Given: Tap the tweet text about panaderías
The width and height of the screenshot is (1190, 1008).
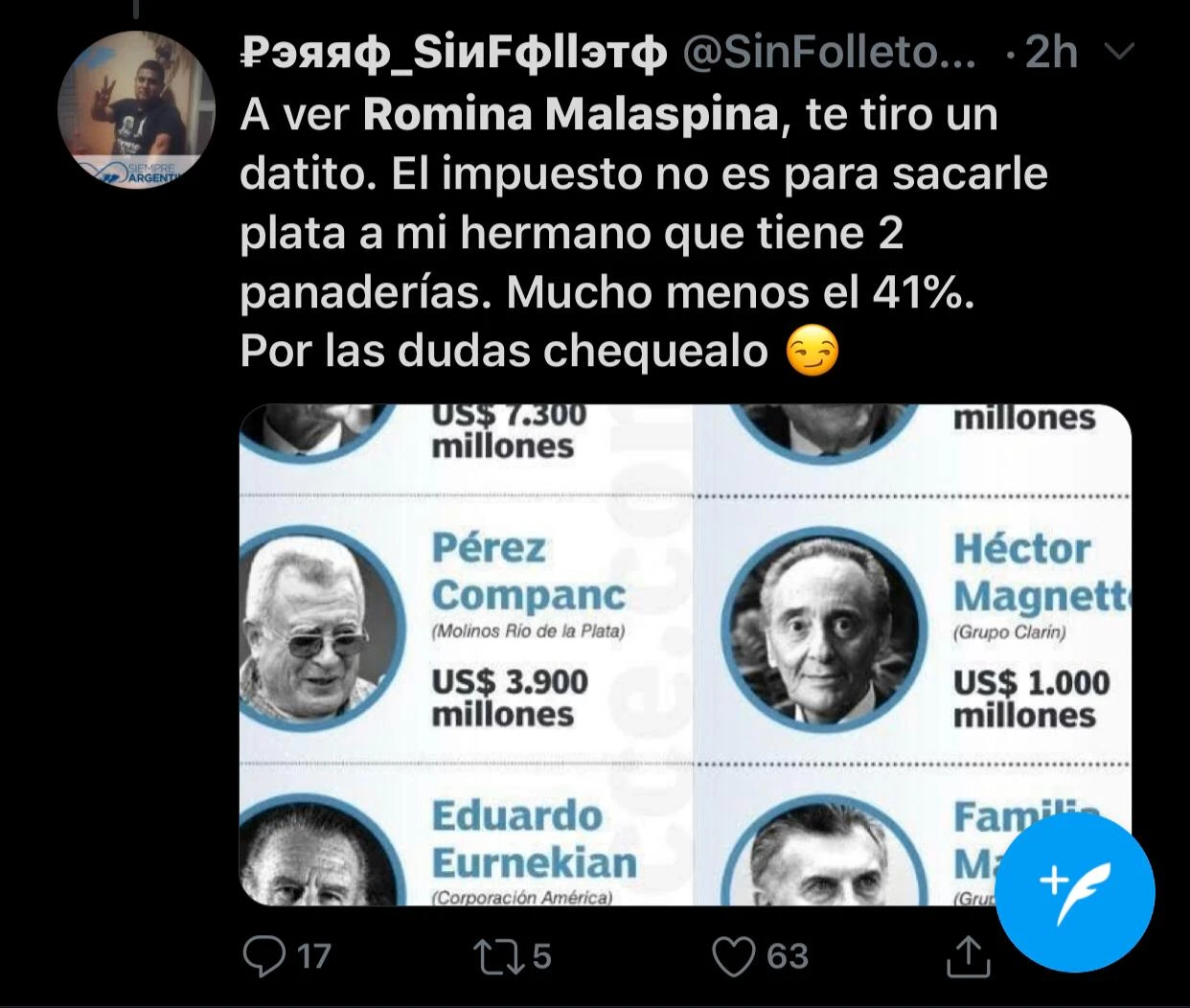Looking at the screenshot, I should click(644, 234).
